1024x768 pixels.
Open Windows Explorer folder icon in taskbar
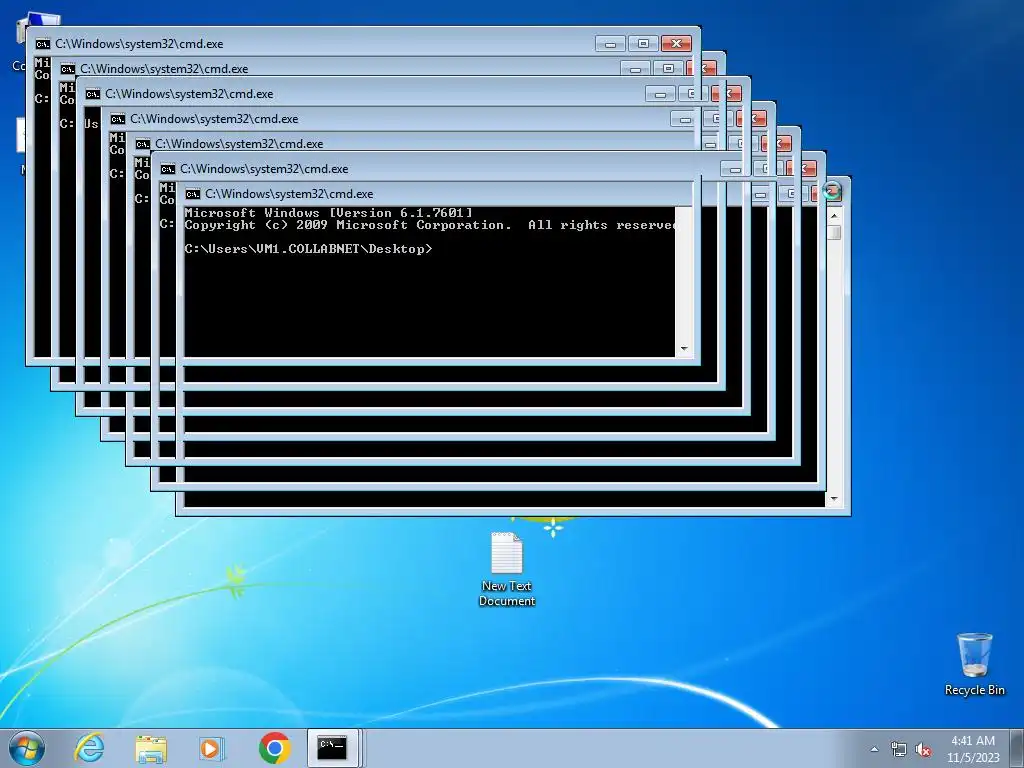click(151, 748)
